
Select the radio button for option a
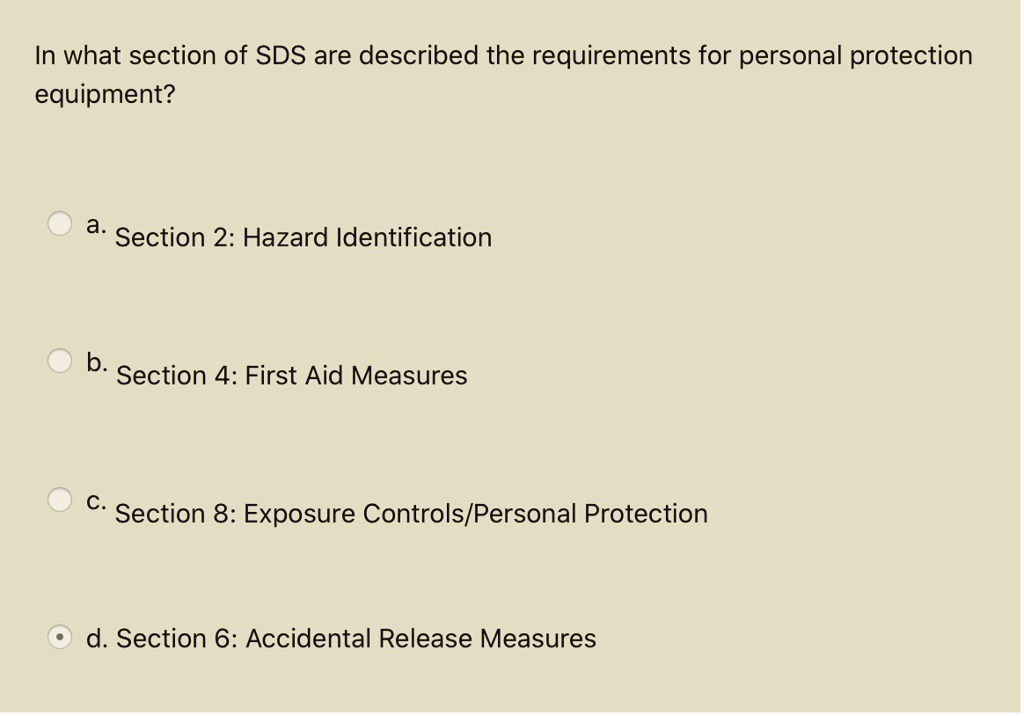[x=60, y=223]
